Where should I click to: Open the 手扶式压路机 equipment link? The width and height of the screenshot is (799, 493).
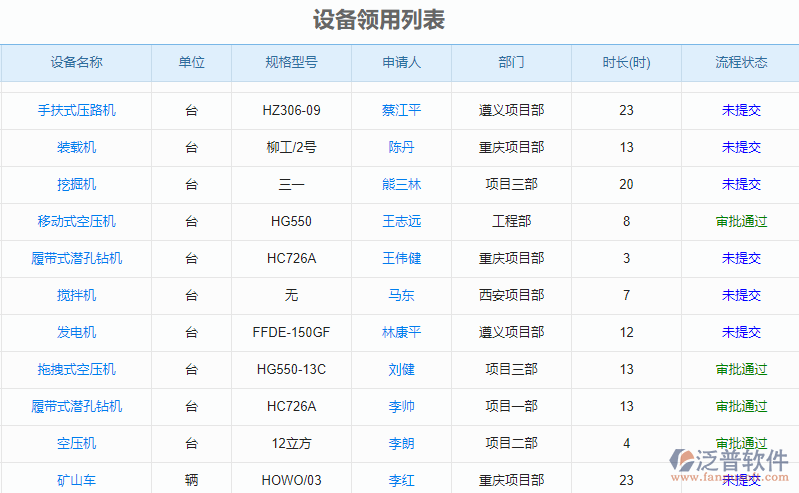pos(76,110)
